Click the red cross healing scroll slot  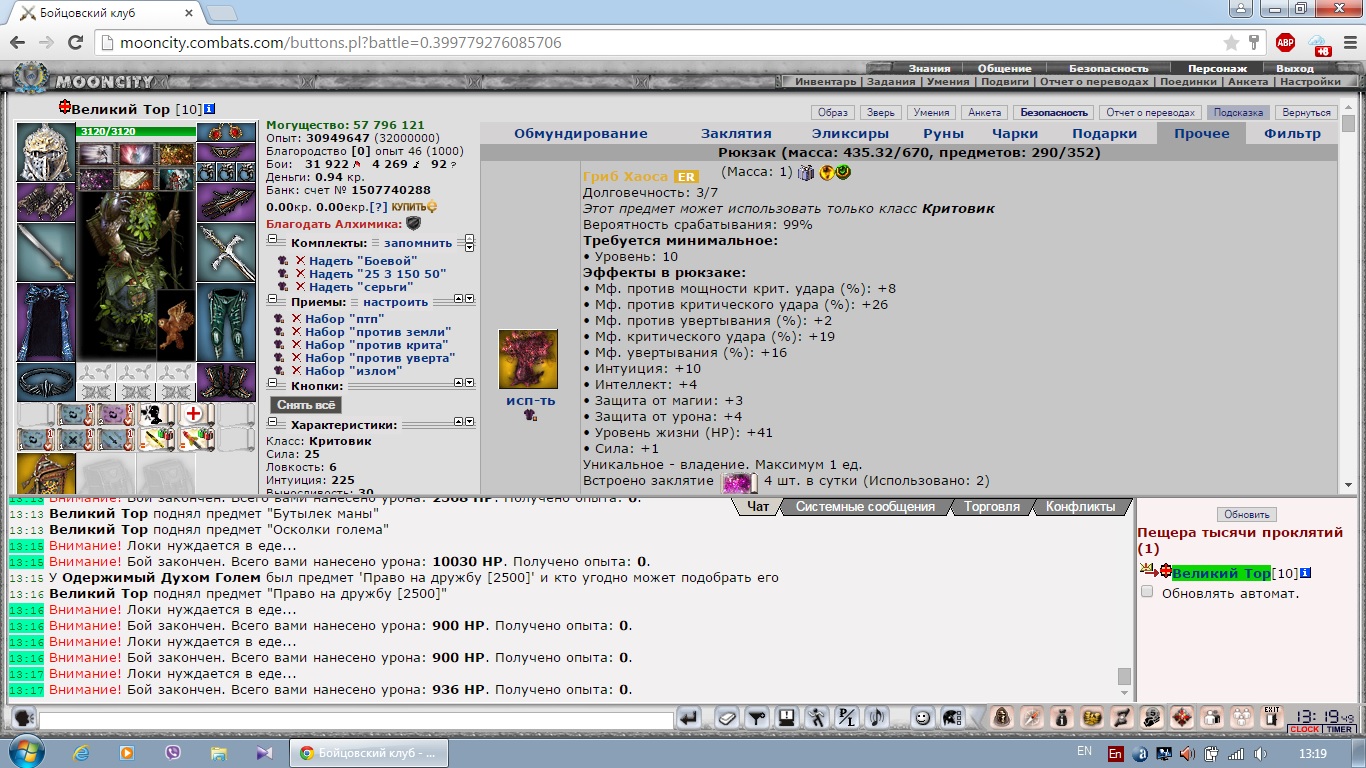(194, 415)
